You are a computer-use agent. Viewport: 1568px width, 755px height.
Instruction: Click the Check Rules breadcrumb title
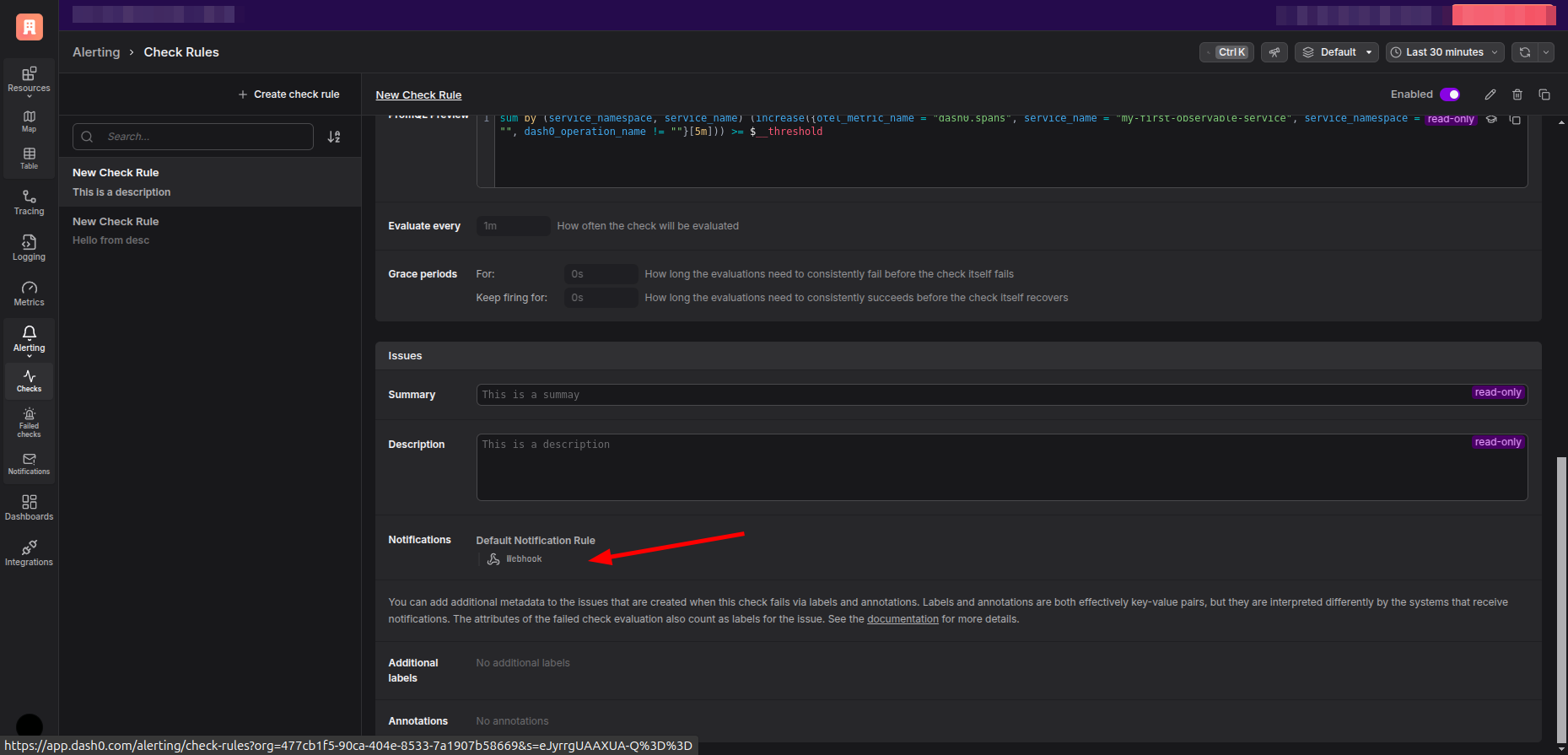181,52
